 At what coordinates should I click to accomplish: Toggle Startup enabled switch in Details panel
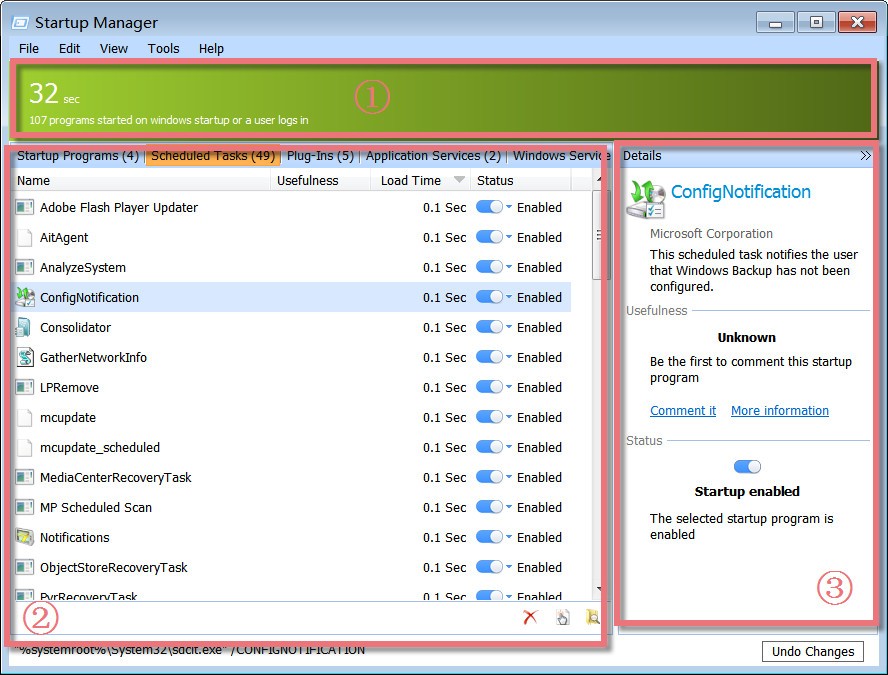pyautogui.click(x=747, y=467)
